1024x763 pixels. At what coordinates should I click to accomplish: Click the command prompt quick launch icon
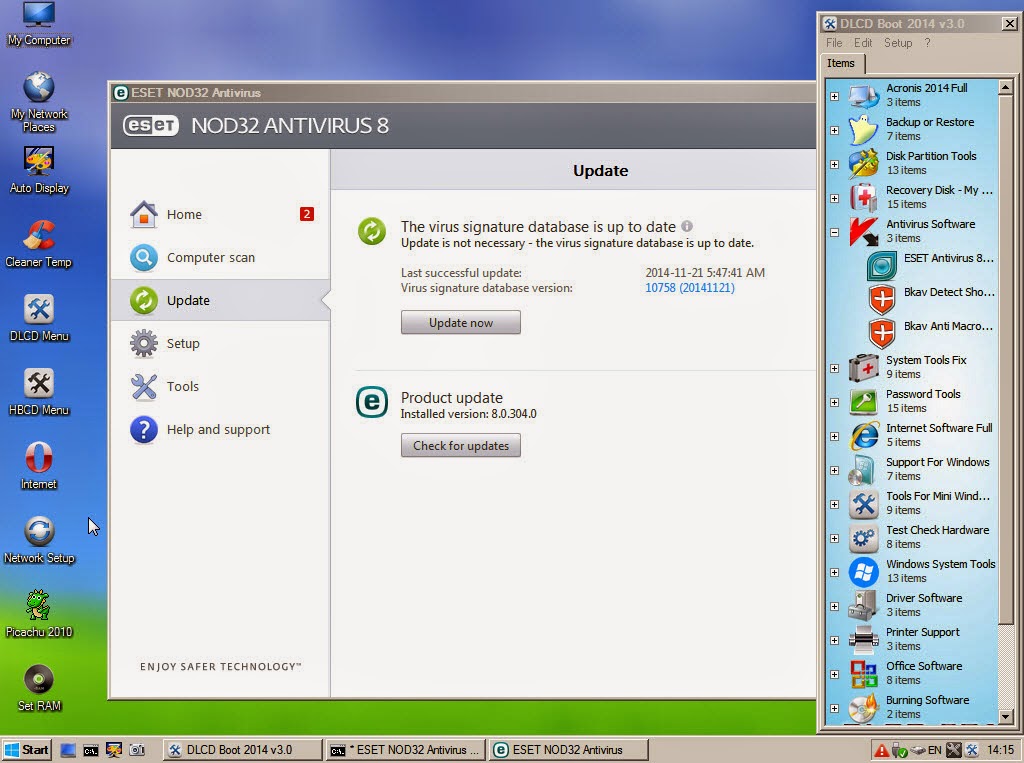[90, 750]
